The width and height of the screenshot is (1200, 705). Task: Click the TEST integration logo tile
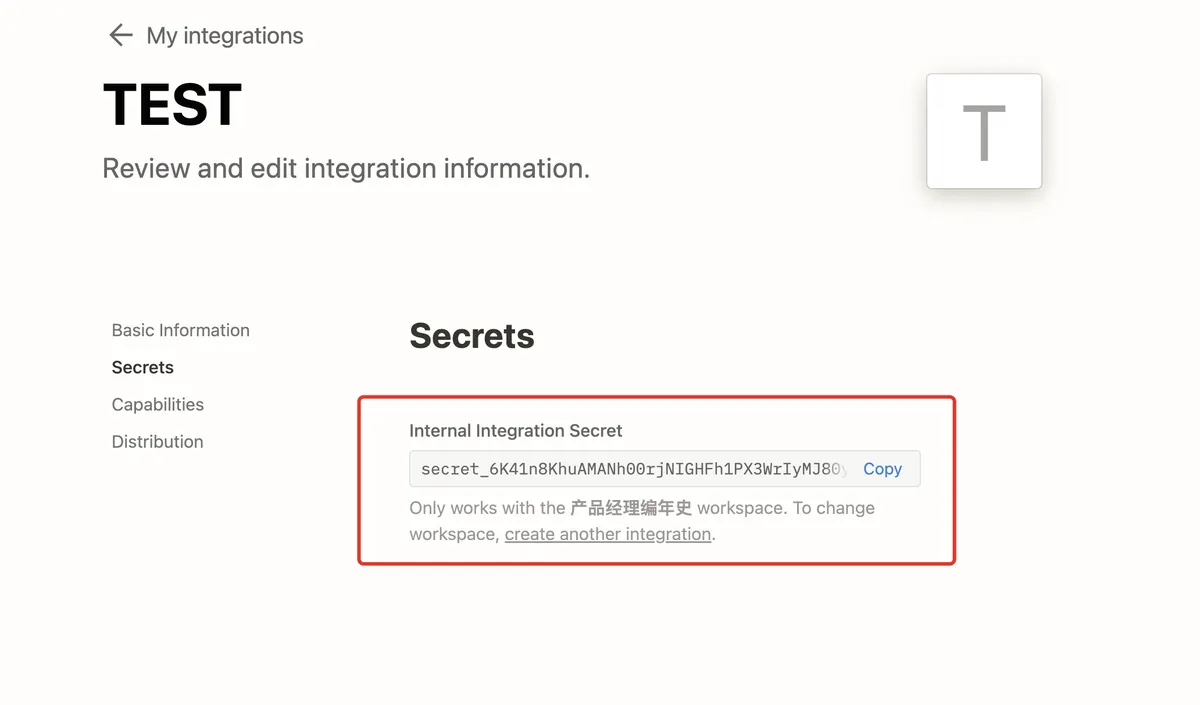pyautogui.click(x=984, y=131)
